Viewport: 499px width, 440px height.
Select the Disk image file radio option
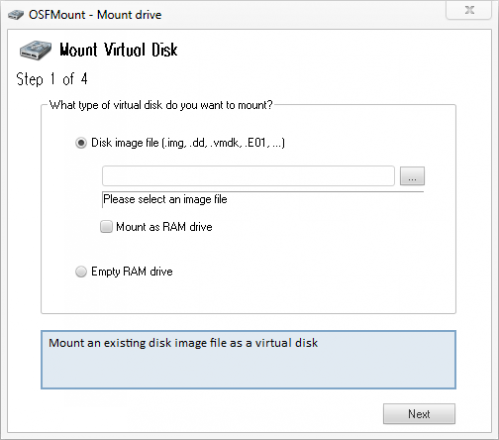coord(81,143)
